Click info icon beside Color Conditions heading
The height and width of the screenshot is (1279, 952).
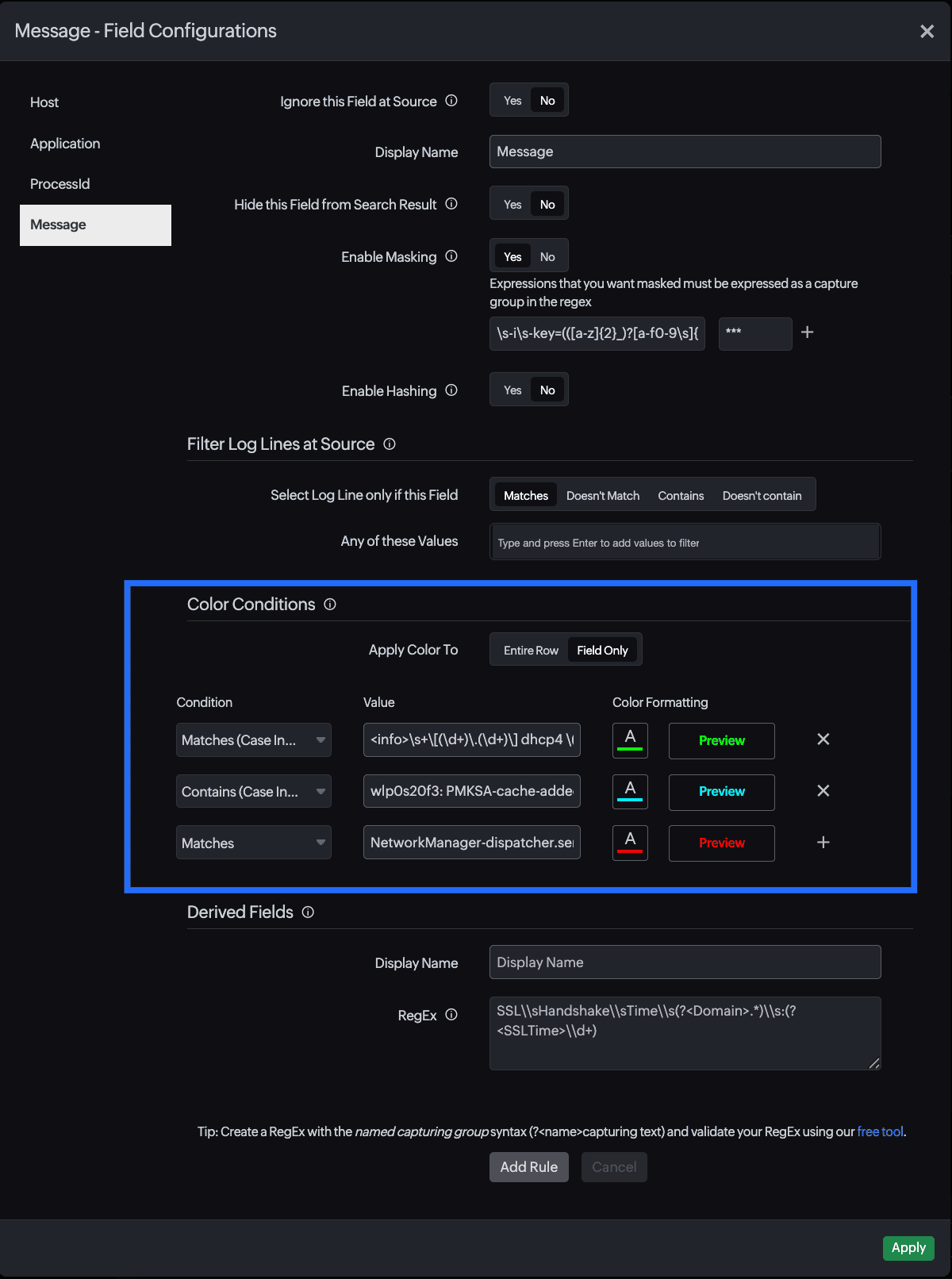tap(330, 605)
